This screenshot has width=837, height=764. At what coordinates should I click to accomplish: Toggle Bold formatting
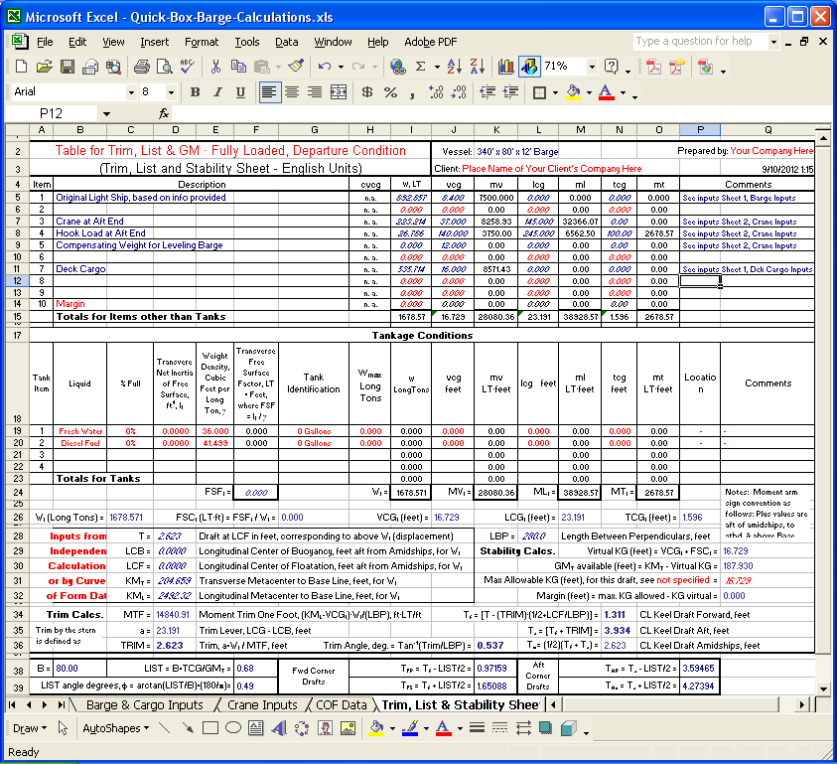click(x=195, y=92)
